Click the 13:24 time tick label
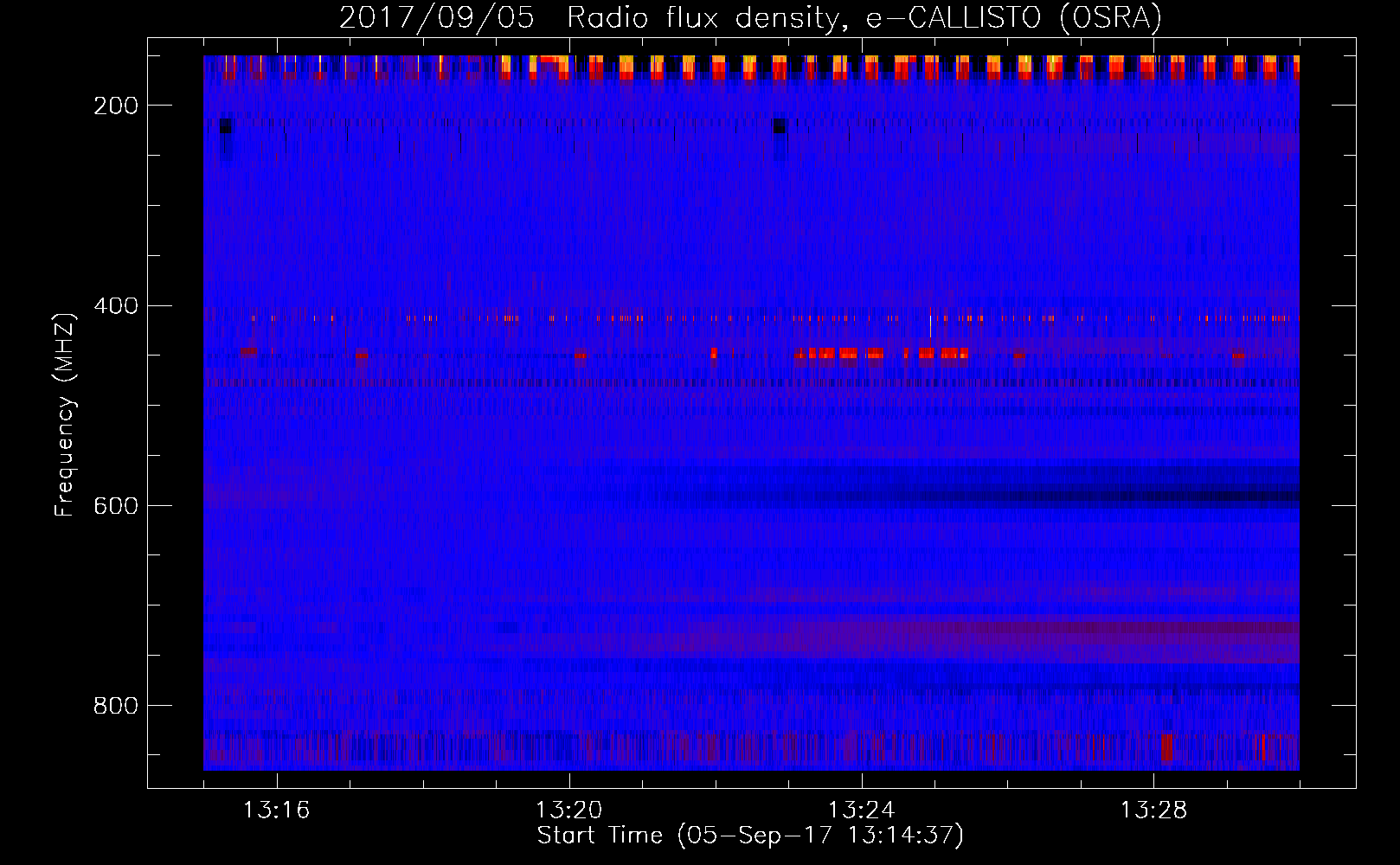The image size is (1400, 865). [x=861, y=811]
